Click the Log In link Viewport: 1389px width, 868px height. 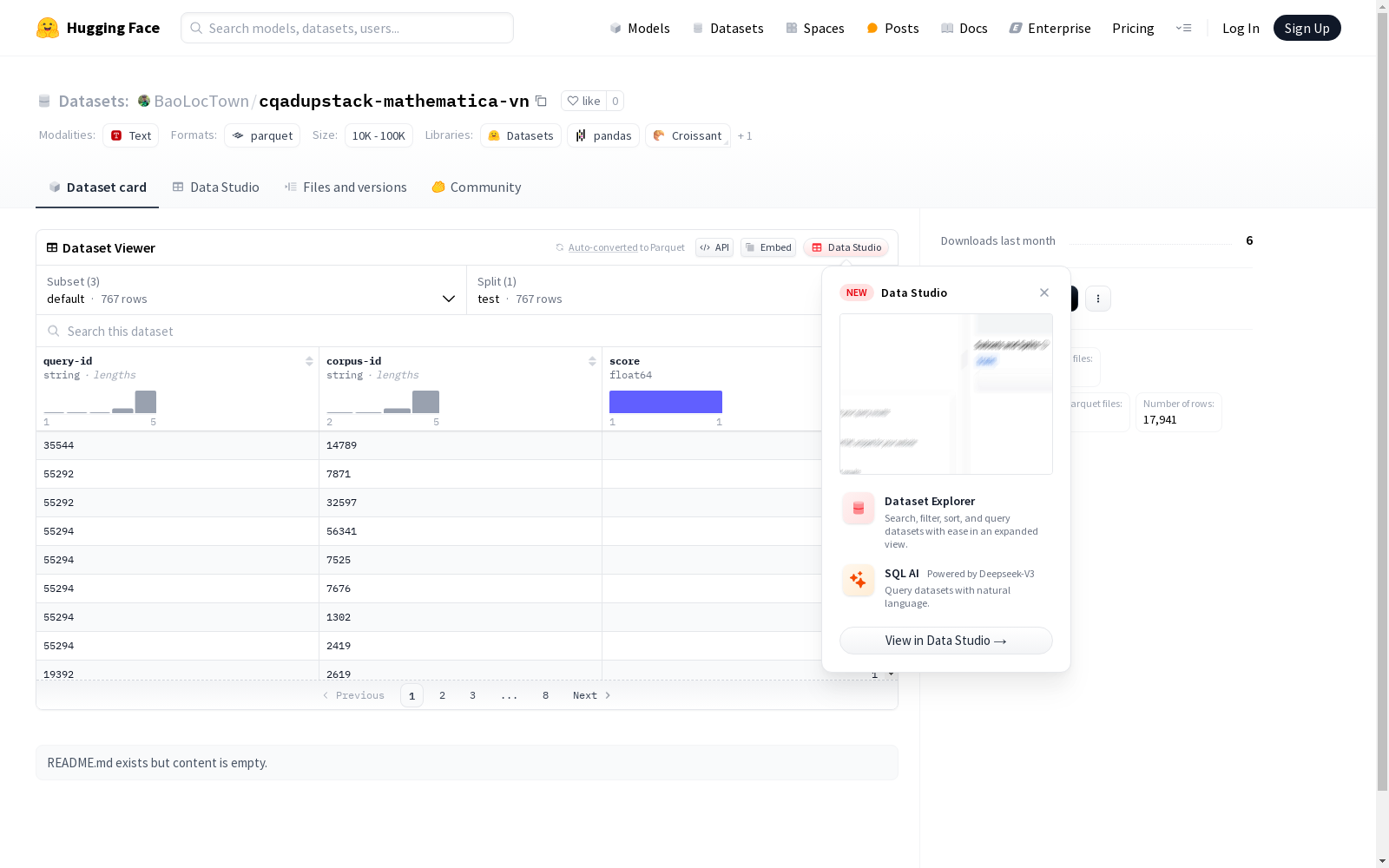1241,28
